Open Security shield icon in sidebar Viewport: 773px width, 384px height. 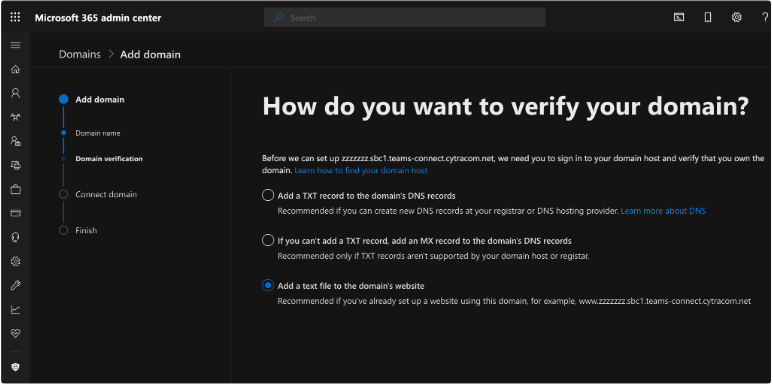coord(15,367)
